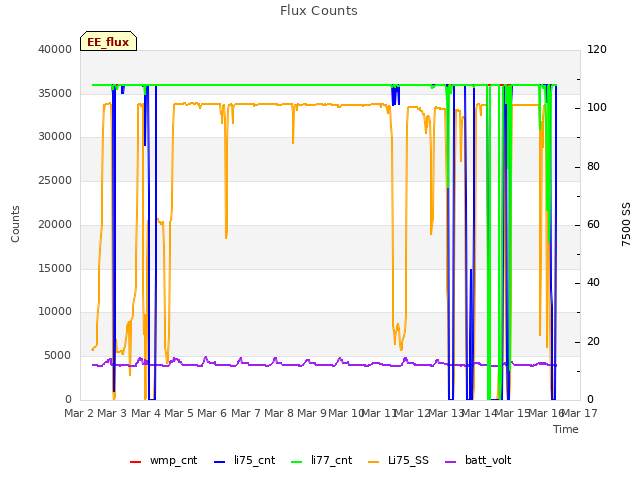Click the Mar 2 date label
640x480 pixels.
coord(79,413)
